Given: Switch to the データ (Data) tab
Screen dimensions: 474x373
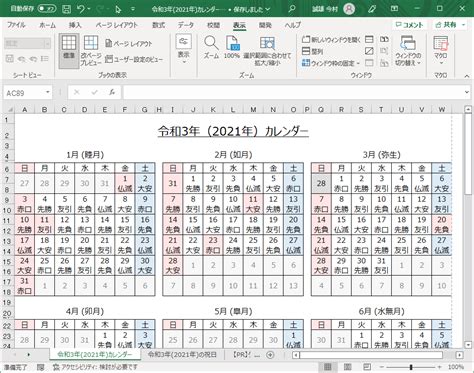Looking at the screenshot, I should pyautogui.click(x=186, y=25).
